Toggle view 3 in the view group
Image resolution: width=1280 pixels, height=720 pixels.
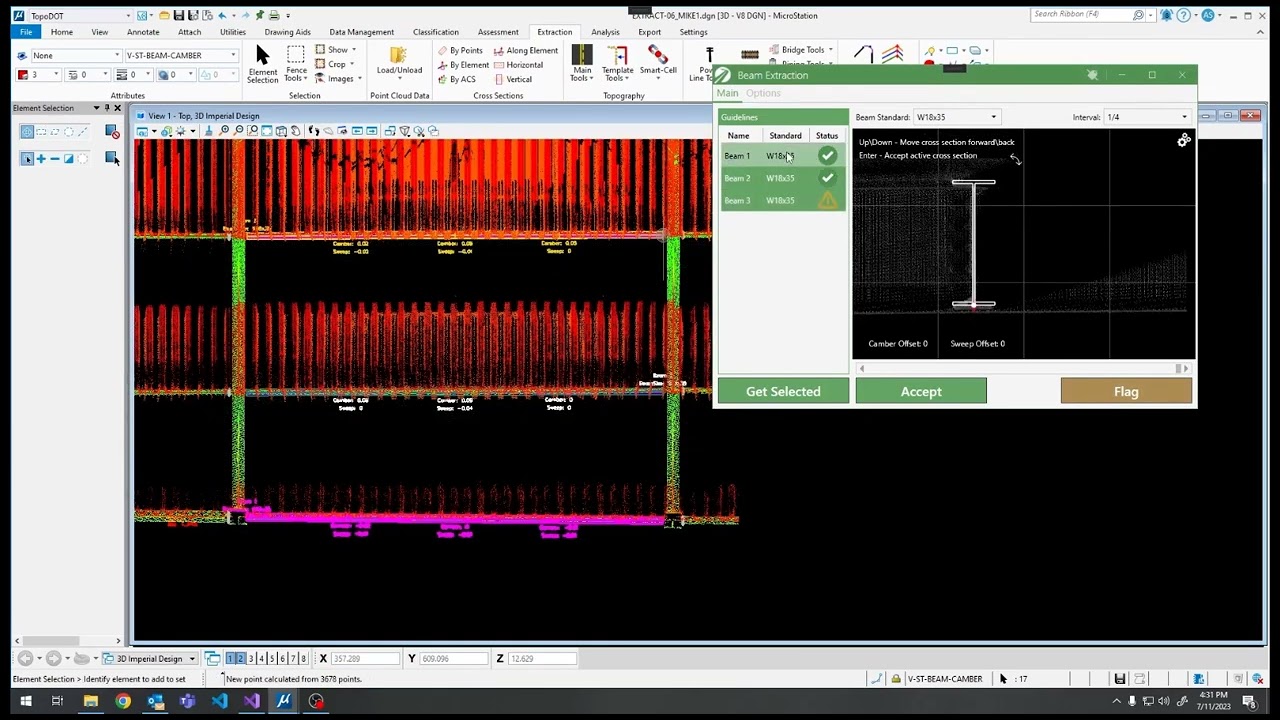(251, 658)
